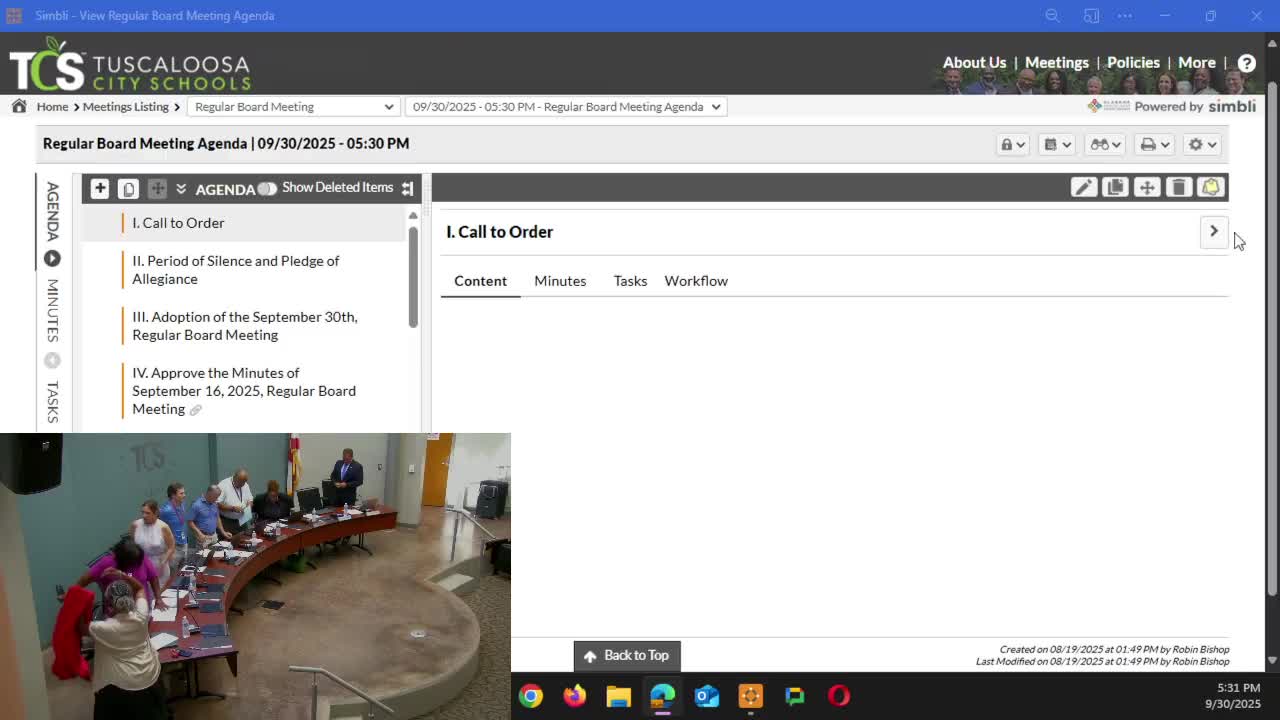
Task: Click the plus add agenda item icon
Action: [x=99, y=188]
